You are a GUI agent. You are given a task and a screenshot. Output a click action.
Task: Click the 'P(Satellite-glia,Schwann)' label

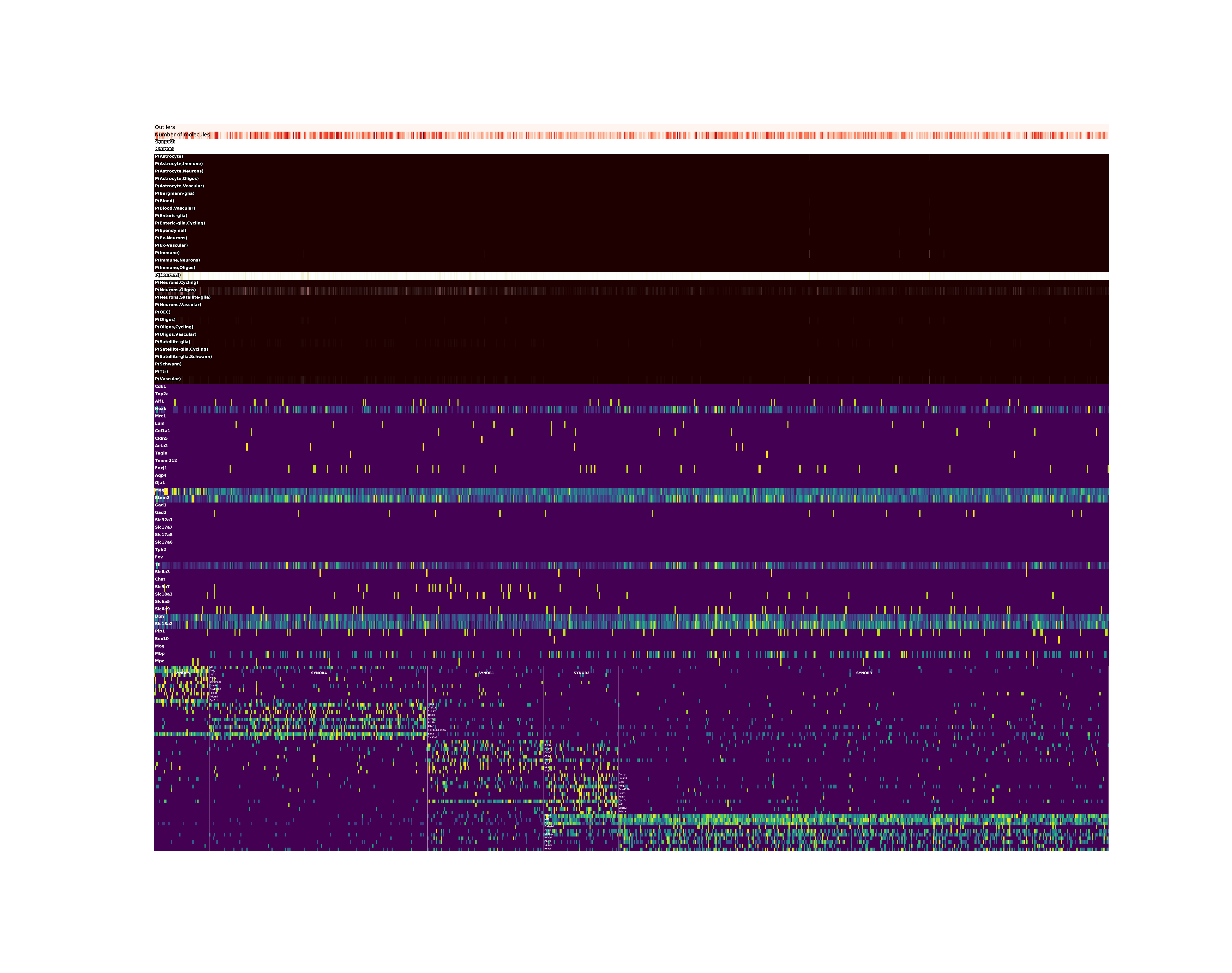[x=184, y=357]
